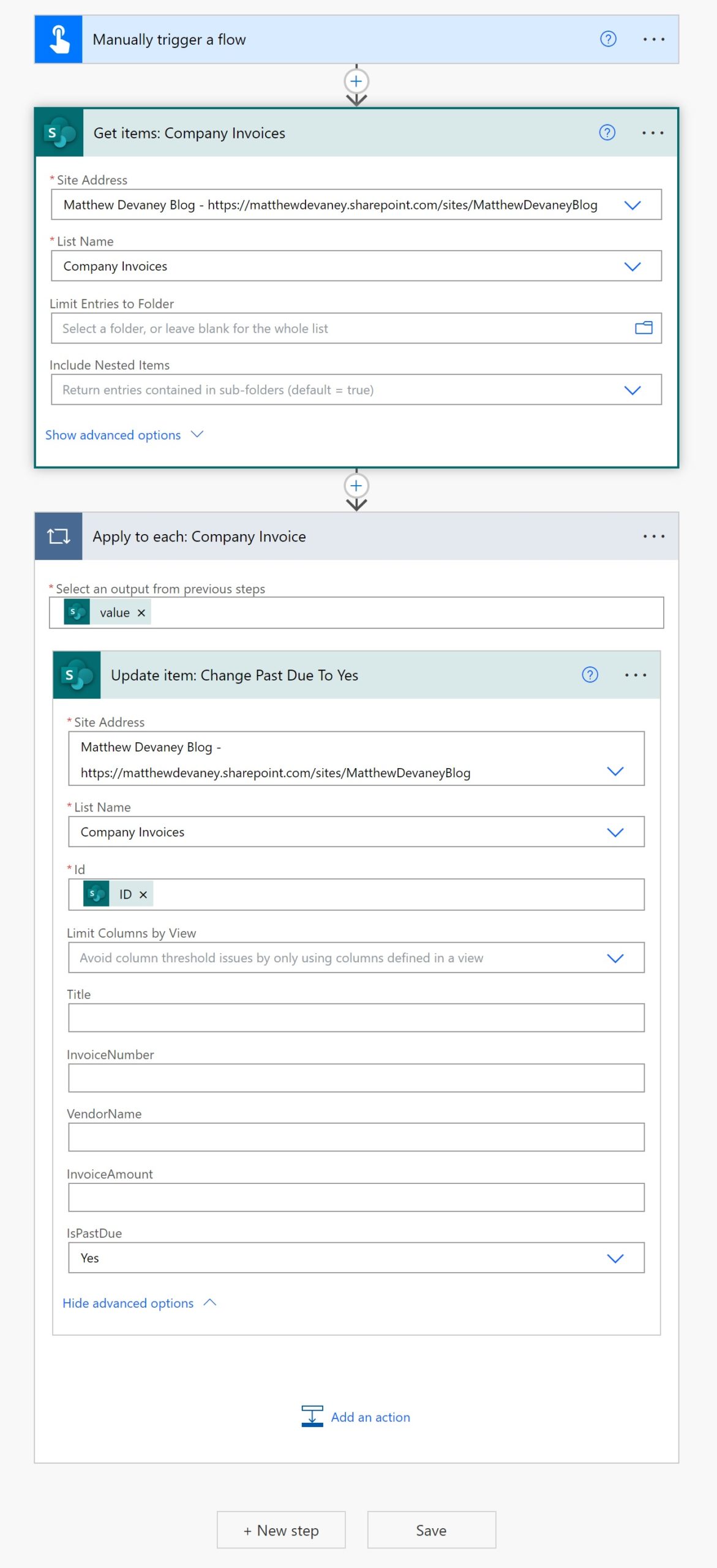
Task: Click the Apply to each loop icon
Action: click(59, 536)
